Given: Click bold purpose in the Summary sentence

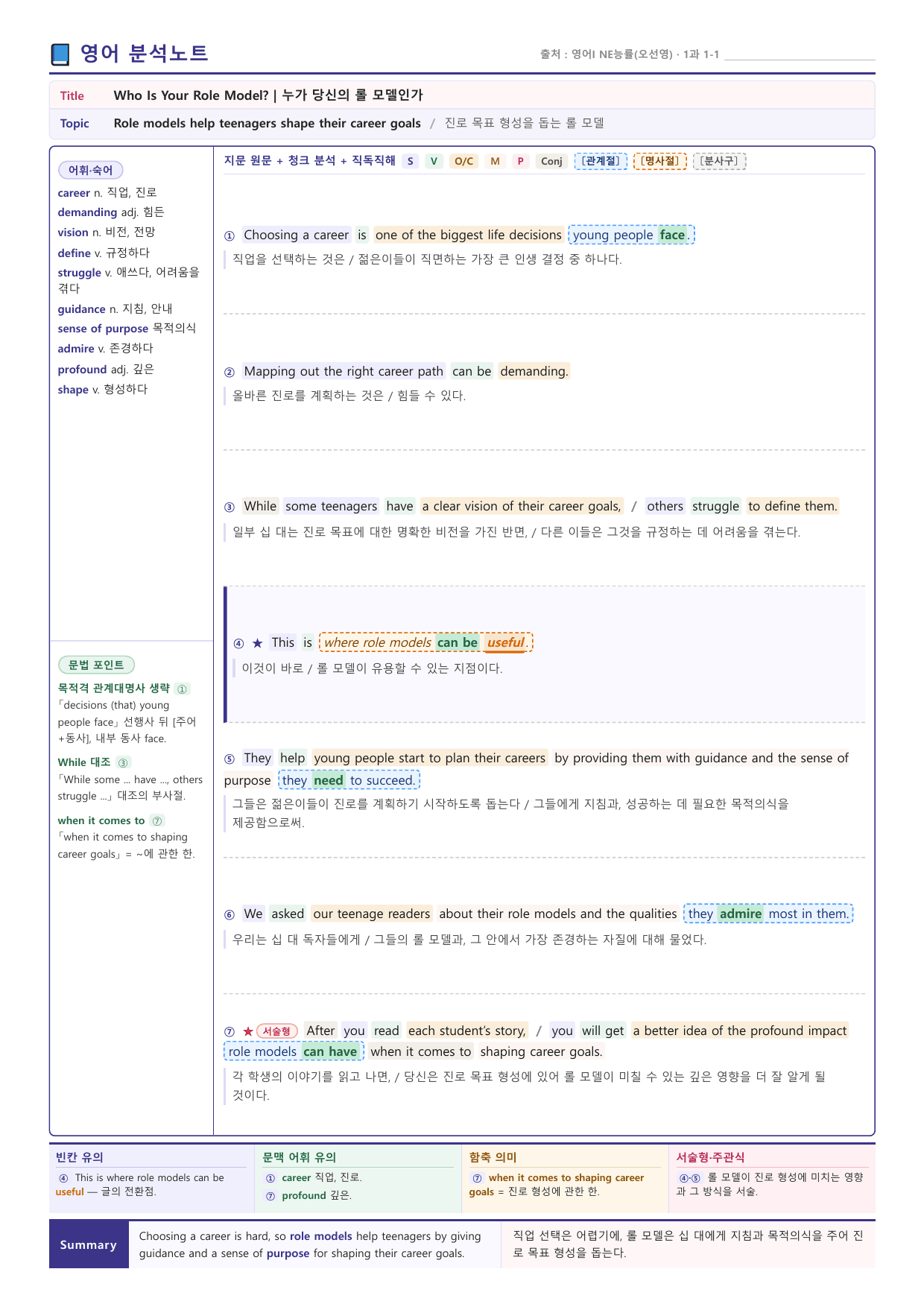Looking at the screenshot, I should tap(288, 1254).
